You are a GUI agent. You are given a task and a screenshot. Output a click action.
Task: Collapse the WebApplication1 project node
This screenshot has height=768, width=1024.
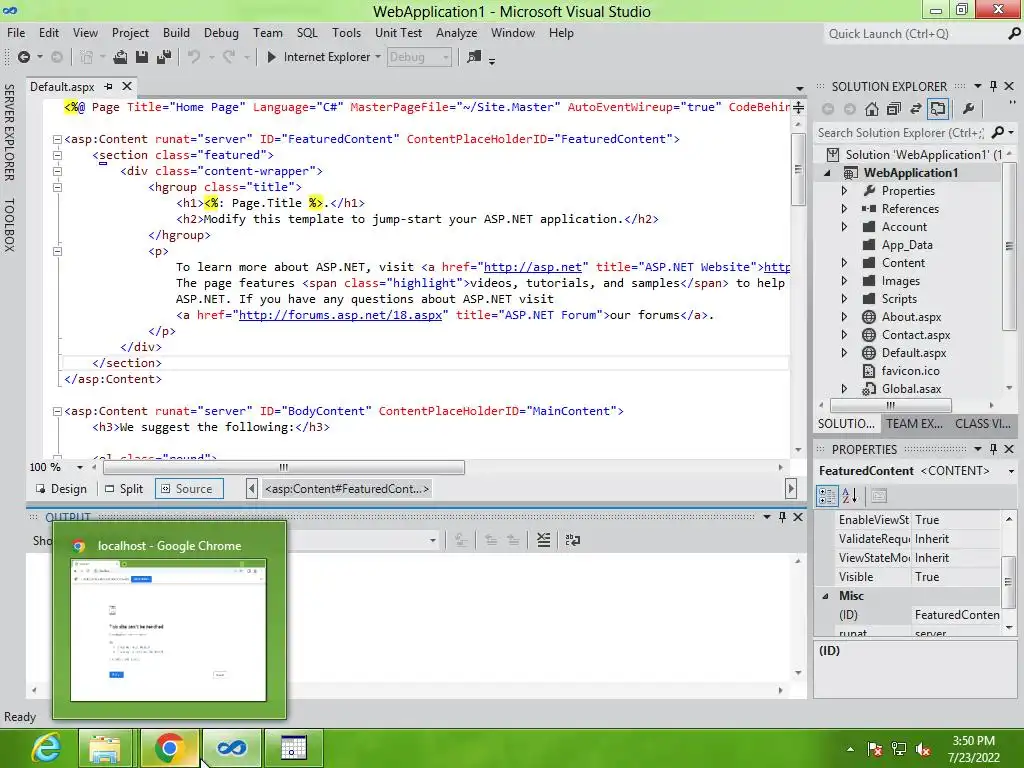point(827,173)
